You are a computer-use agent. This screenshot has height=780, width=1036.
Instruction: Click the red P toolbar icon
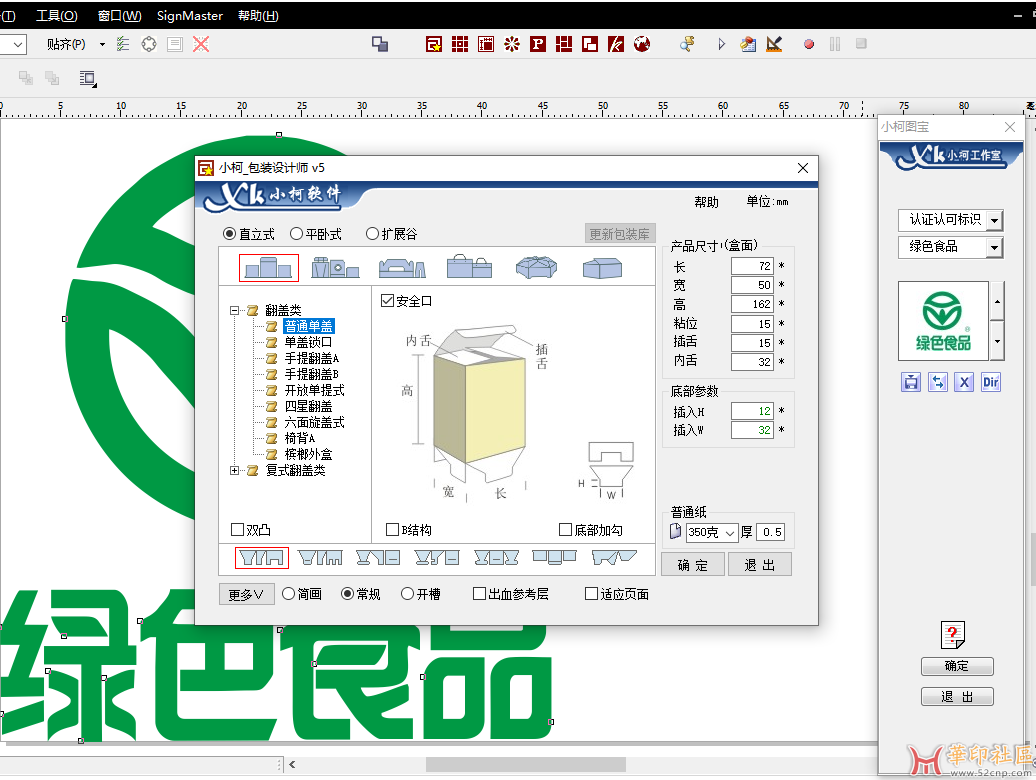538,44
